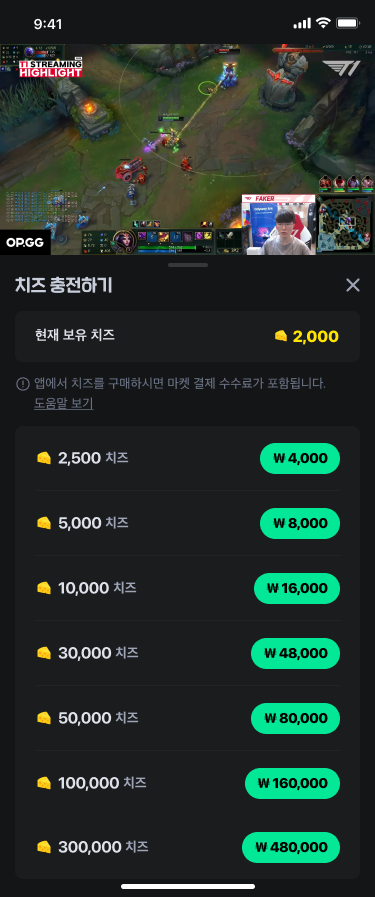Viewport: 375px width, 897px height.
Task: Tap the battery icon in the status bar
Action: pos(347,23)
